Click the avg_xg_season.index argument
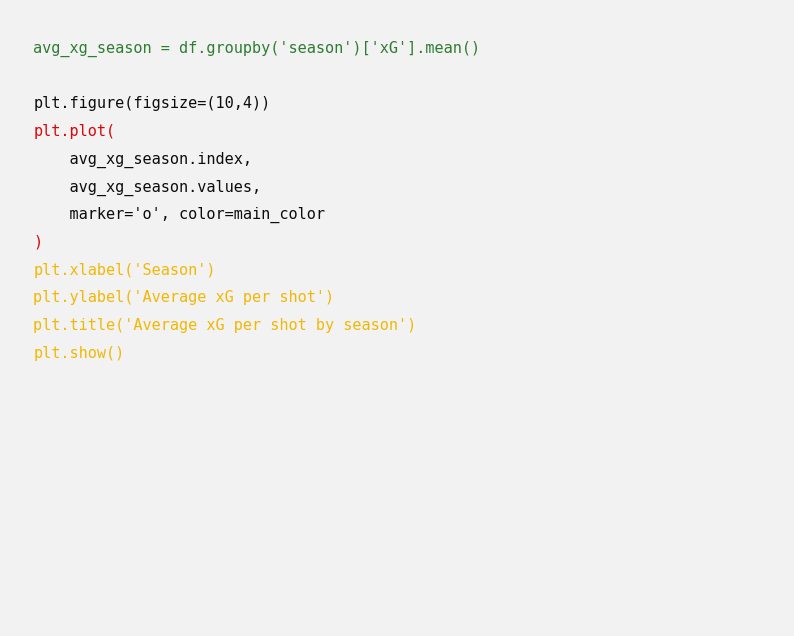Screen dimensions: 794x636 point(160,159)
